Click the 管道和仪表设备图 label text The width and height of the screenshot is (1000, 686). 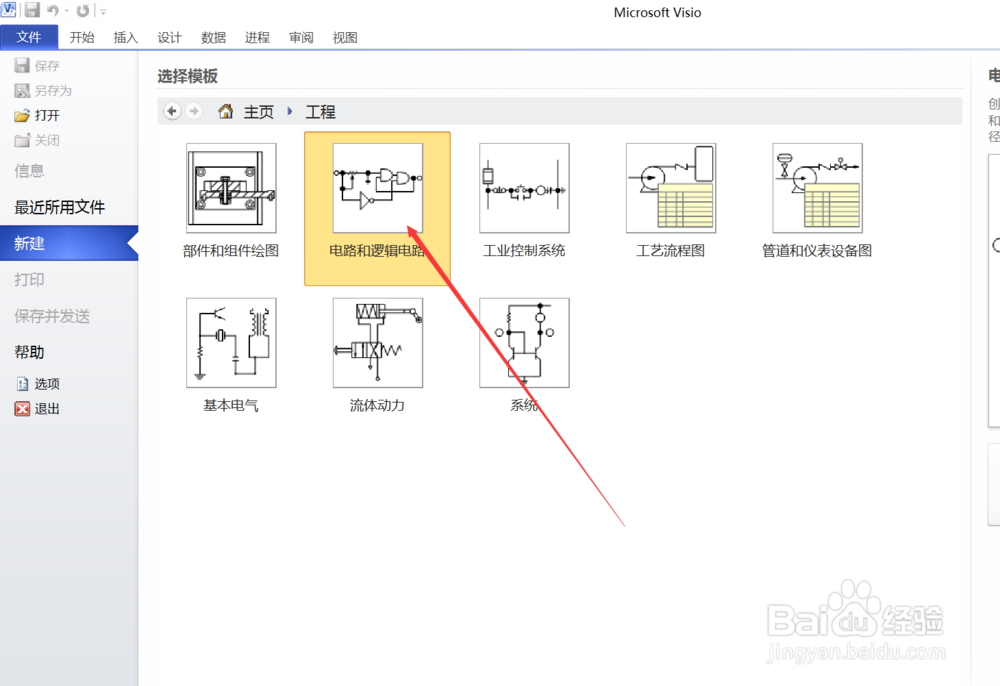click(817, 251)
